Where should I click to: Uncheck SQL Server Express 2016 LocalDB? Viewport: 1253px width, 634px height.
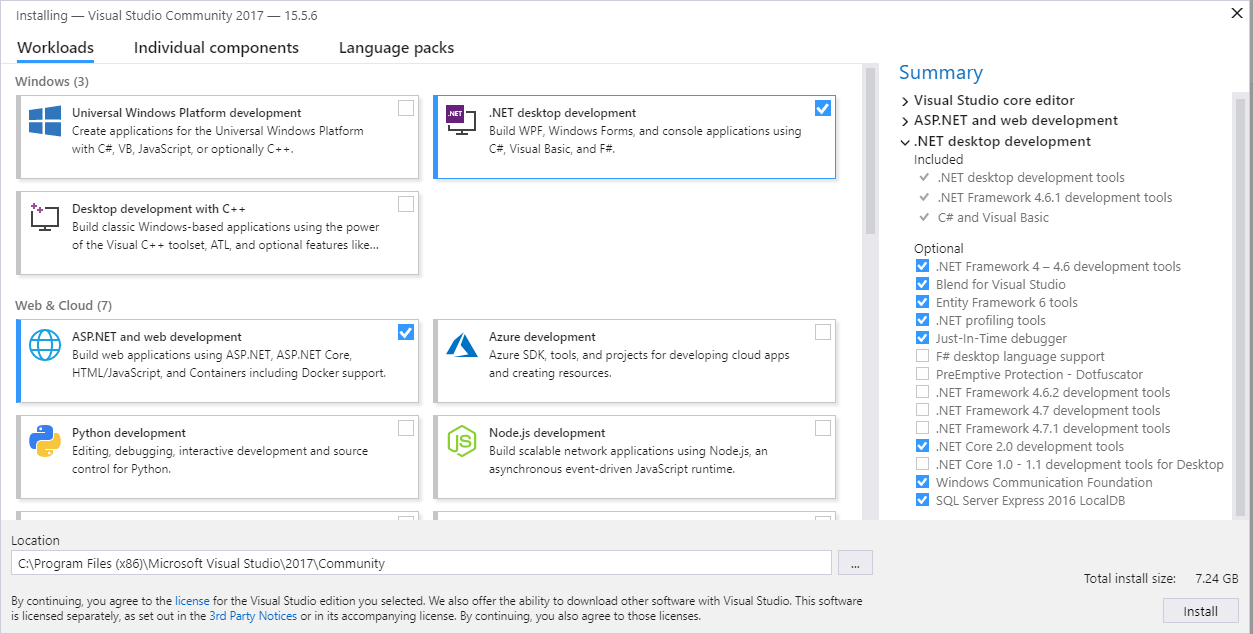tap(922, 501)
